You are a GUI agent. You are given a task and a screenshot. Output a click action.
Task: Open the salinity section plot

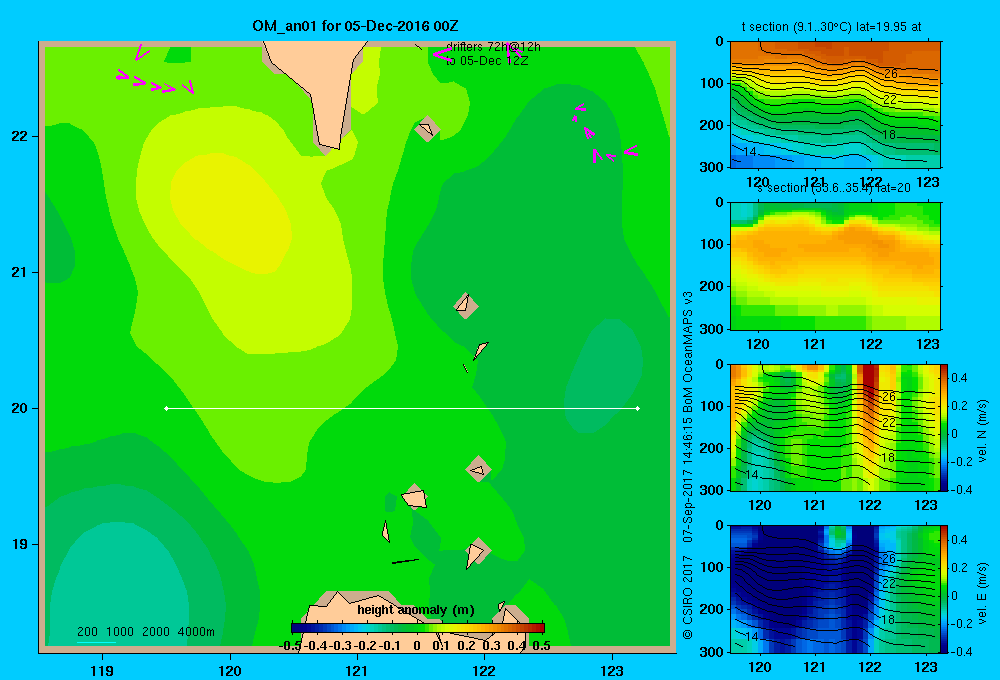pyautogui.click(x=835, y=266)
